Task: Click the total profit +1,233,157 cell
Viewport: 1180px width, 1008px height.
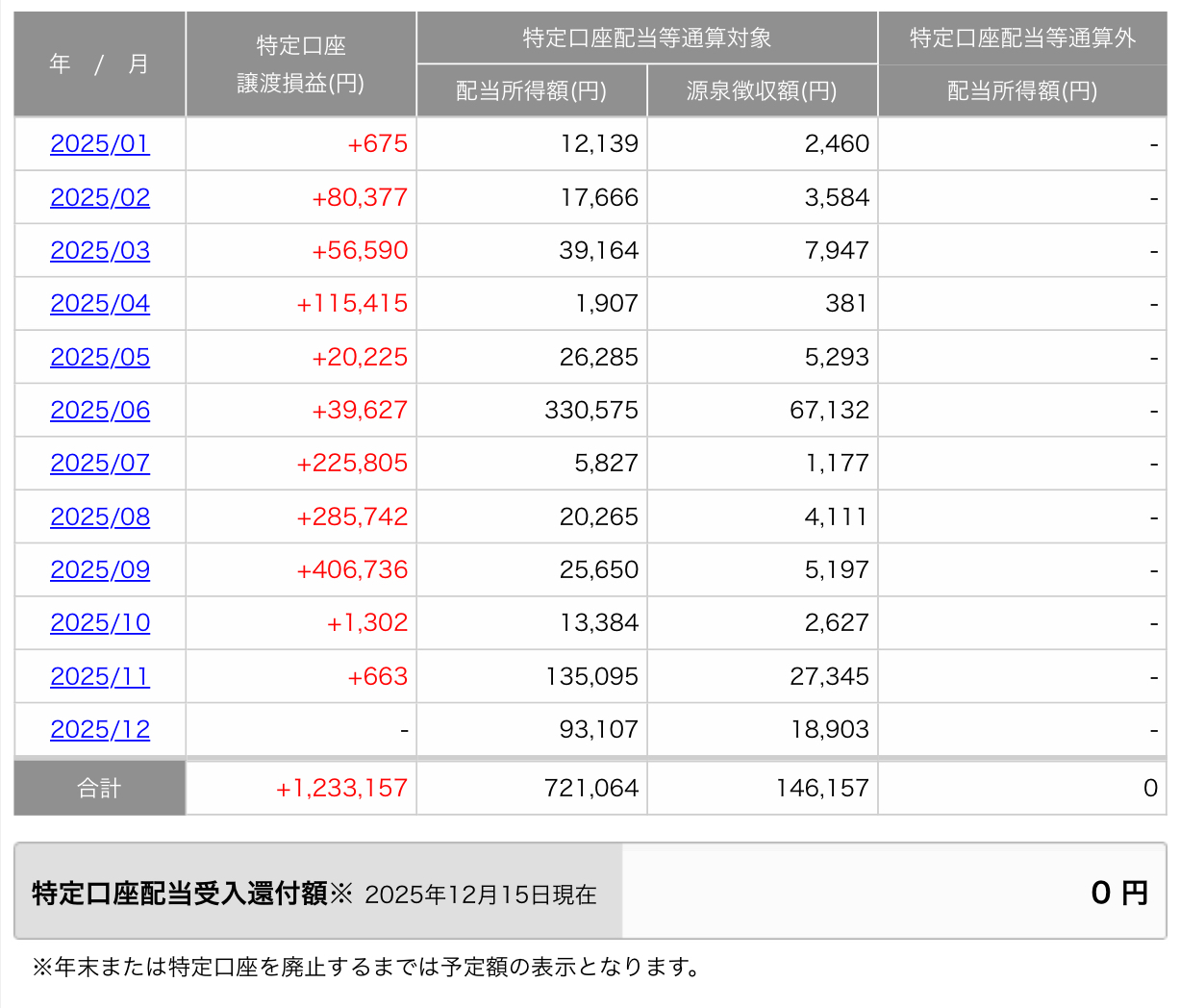Action: coord(341,789)
